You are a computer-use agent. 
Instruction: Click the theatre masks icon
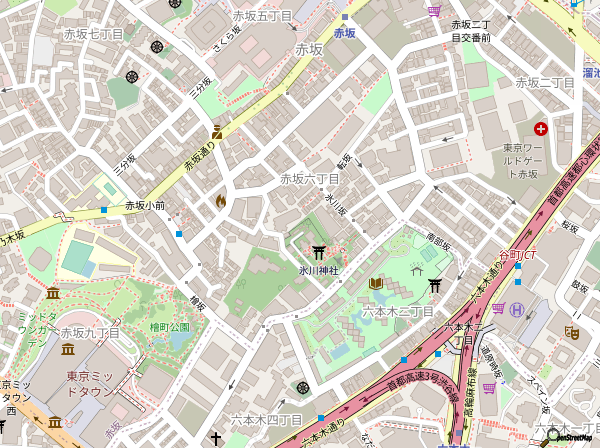pos(572,331)
